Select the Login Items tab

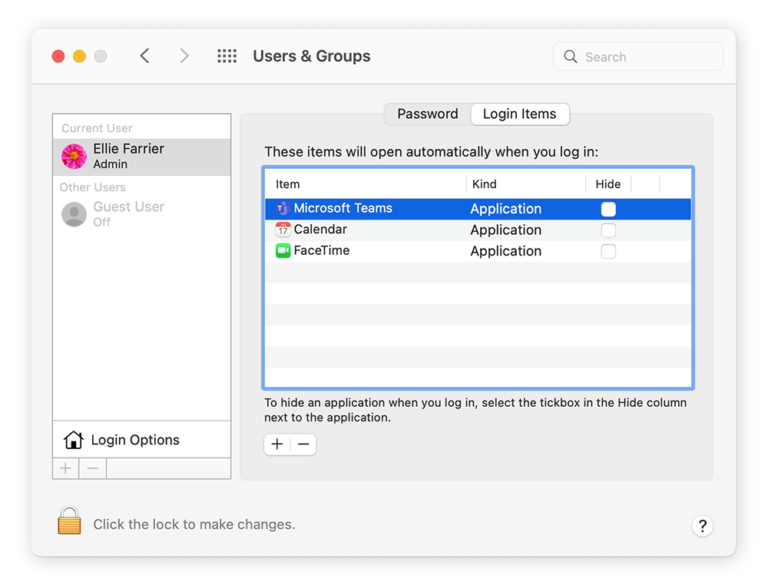(x=520, y=114)
